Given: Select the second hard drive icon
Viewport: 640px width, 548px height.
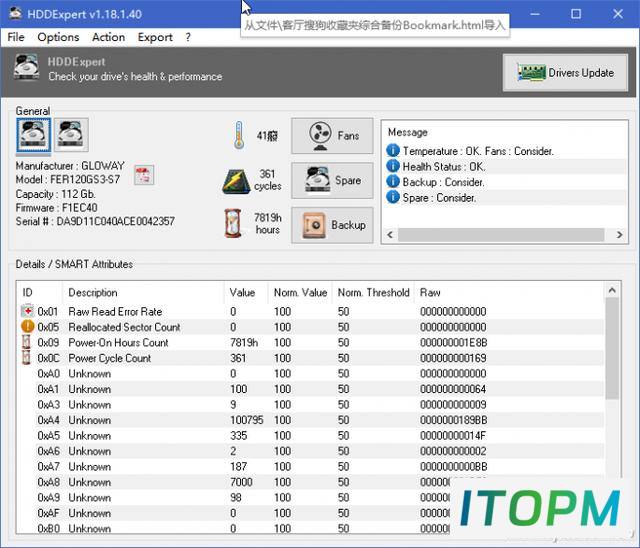Looking at the screenshot, I should coord(71,135).
